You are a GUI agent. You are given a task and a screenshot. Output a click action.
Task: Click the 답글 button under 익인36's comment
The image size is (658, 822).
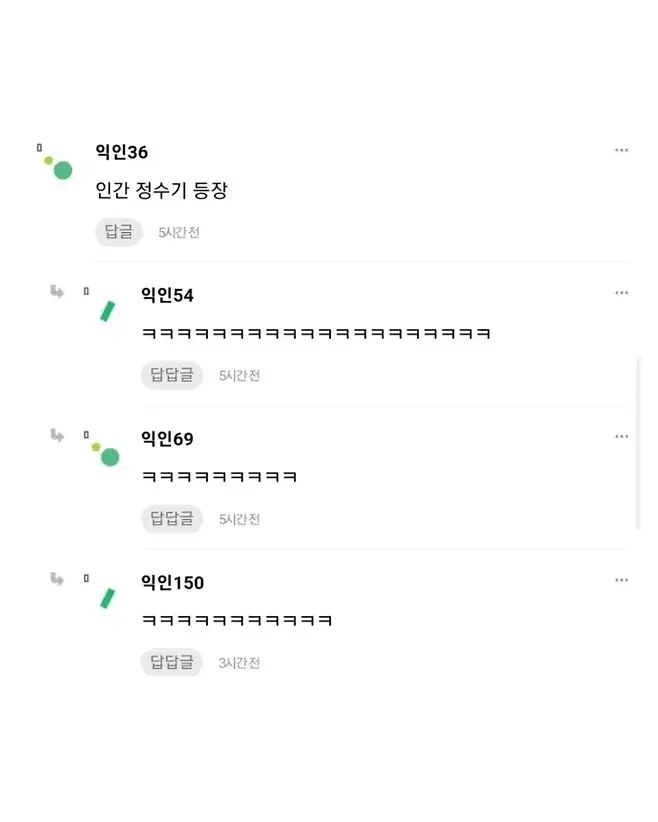[x=119, y=232]
